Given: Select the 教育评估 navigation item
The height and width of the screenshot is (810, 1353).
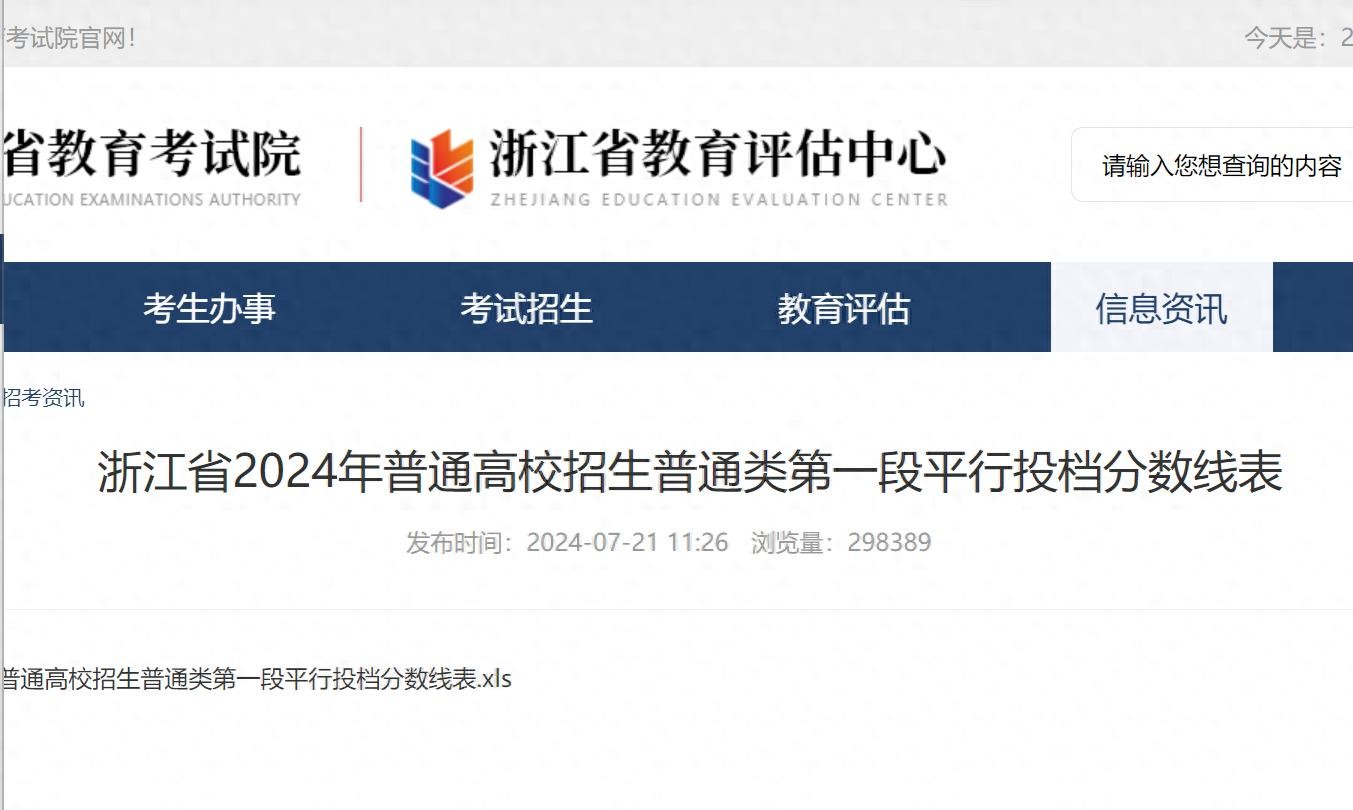Looking at the screenshot, I should (x=844, y=308).
